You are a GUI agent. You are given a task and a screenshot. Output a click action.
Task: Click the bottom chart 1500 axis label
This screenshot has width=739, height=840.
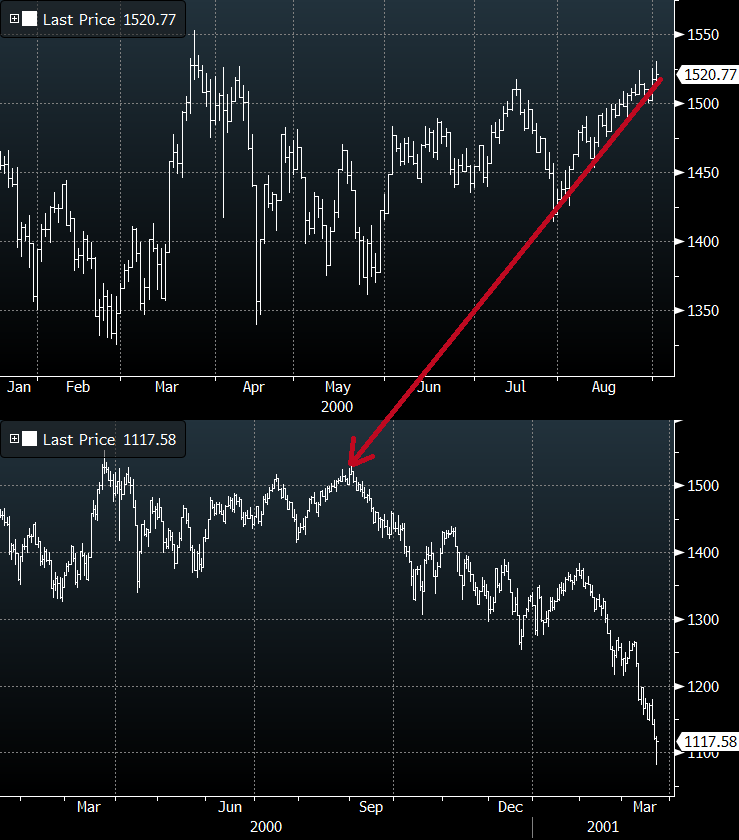tap(703, 486)
